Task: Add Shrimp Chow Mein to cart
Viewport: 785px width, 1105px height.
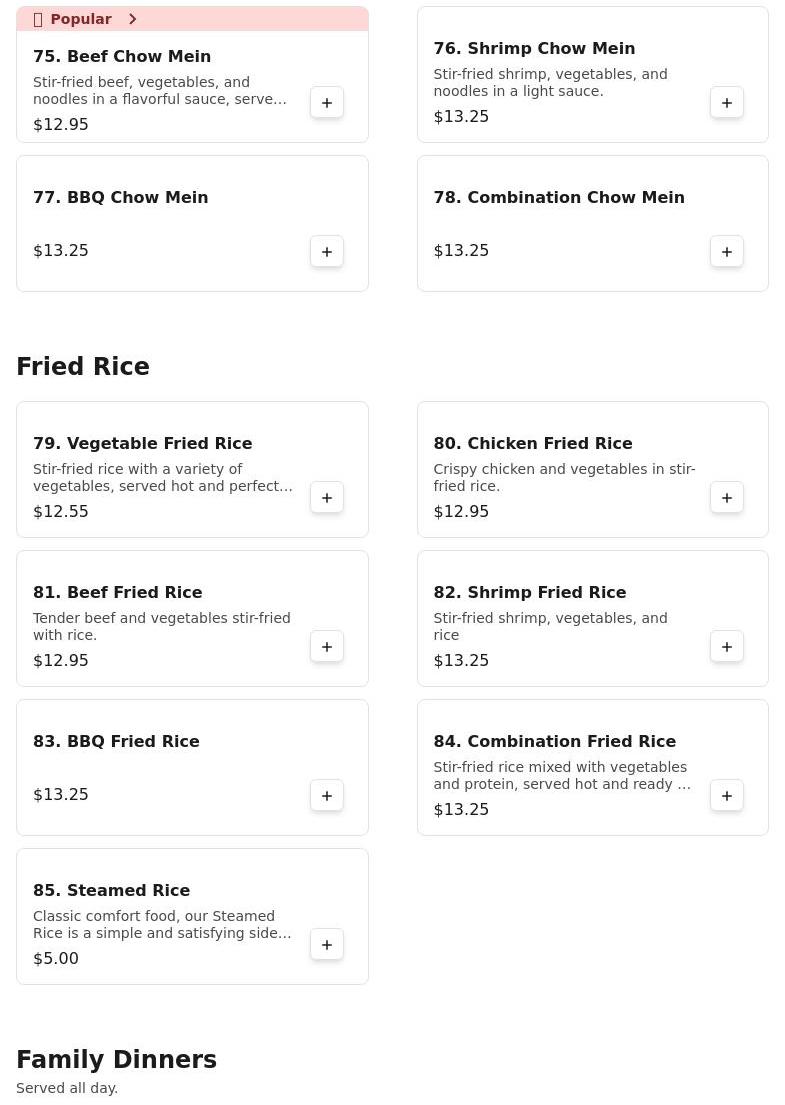Action: (x=727, y=103)
